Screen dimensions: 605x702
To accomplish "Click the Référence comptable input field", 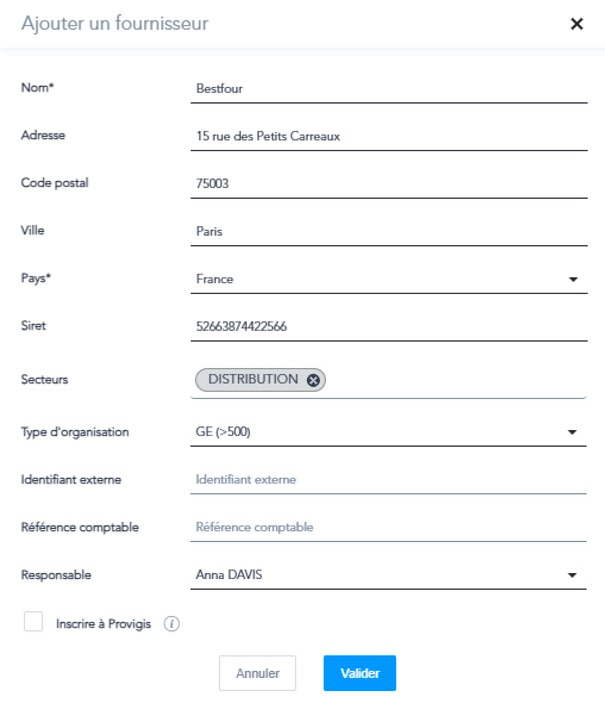I will (x=390, y=527).
